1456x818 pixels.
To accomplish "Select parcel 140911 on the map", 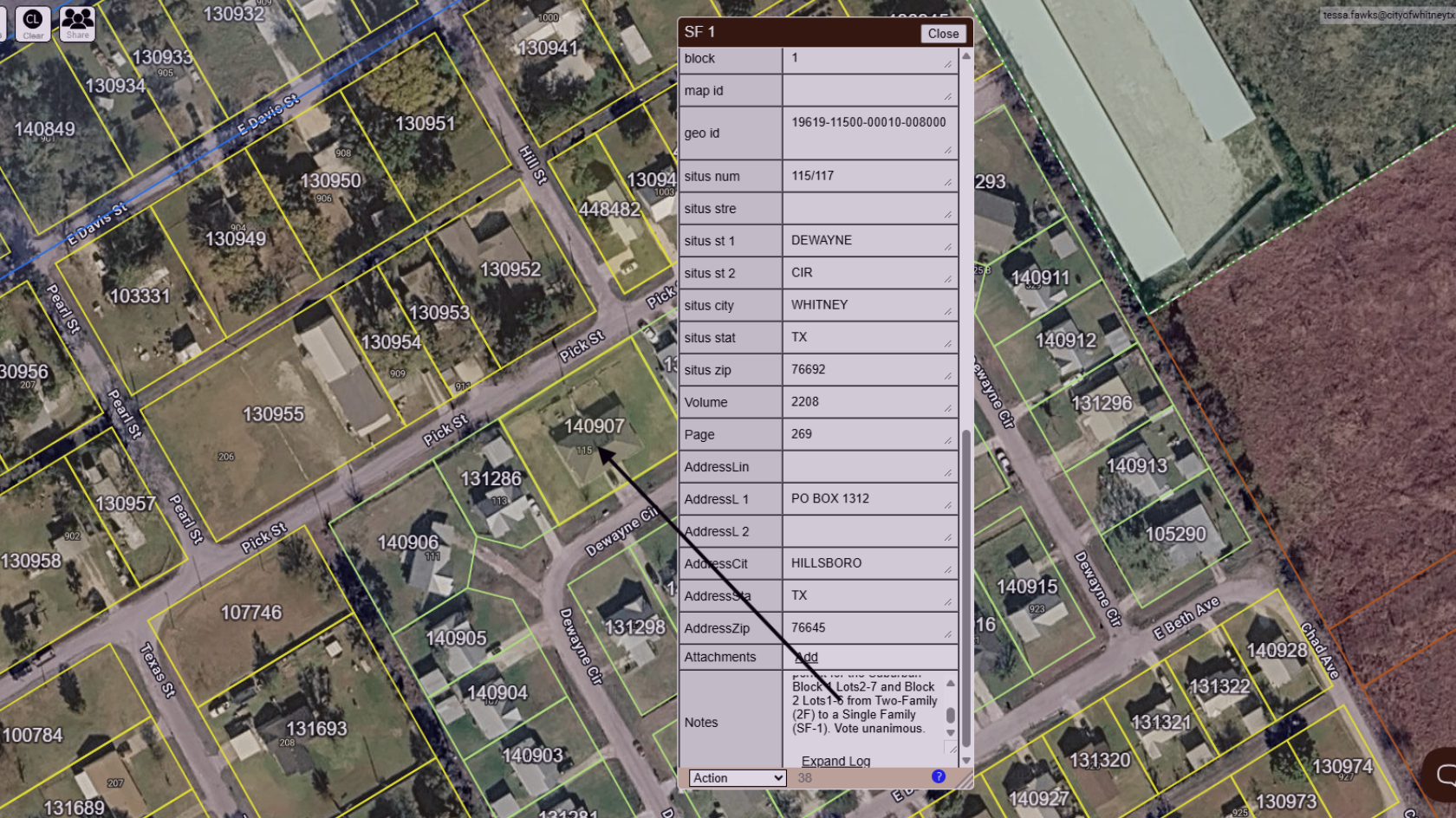I will [x=1040, y=278].
